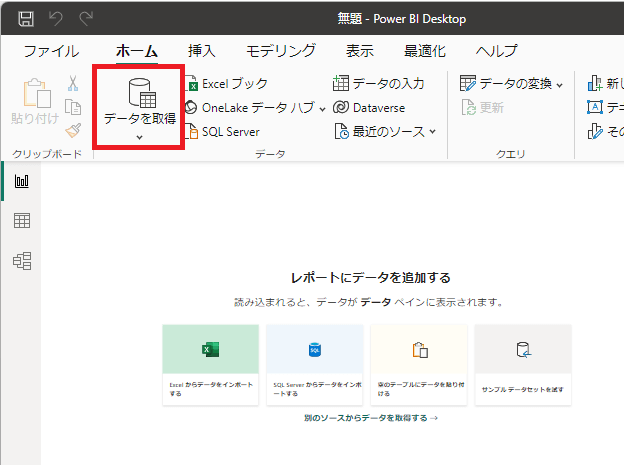Click the text box icon in ribbon

click(x=595, y=107)
